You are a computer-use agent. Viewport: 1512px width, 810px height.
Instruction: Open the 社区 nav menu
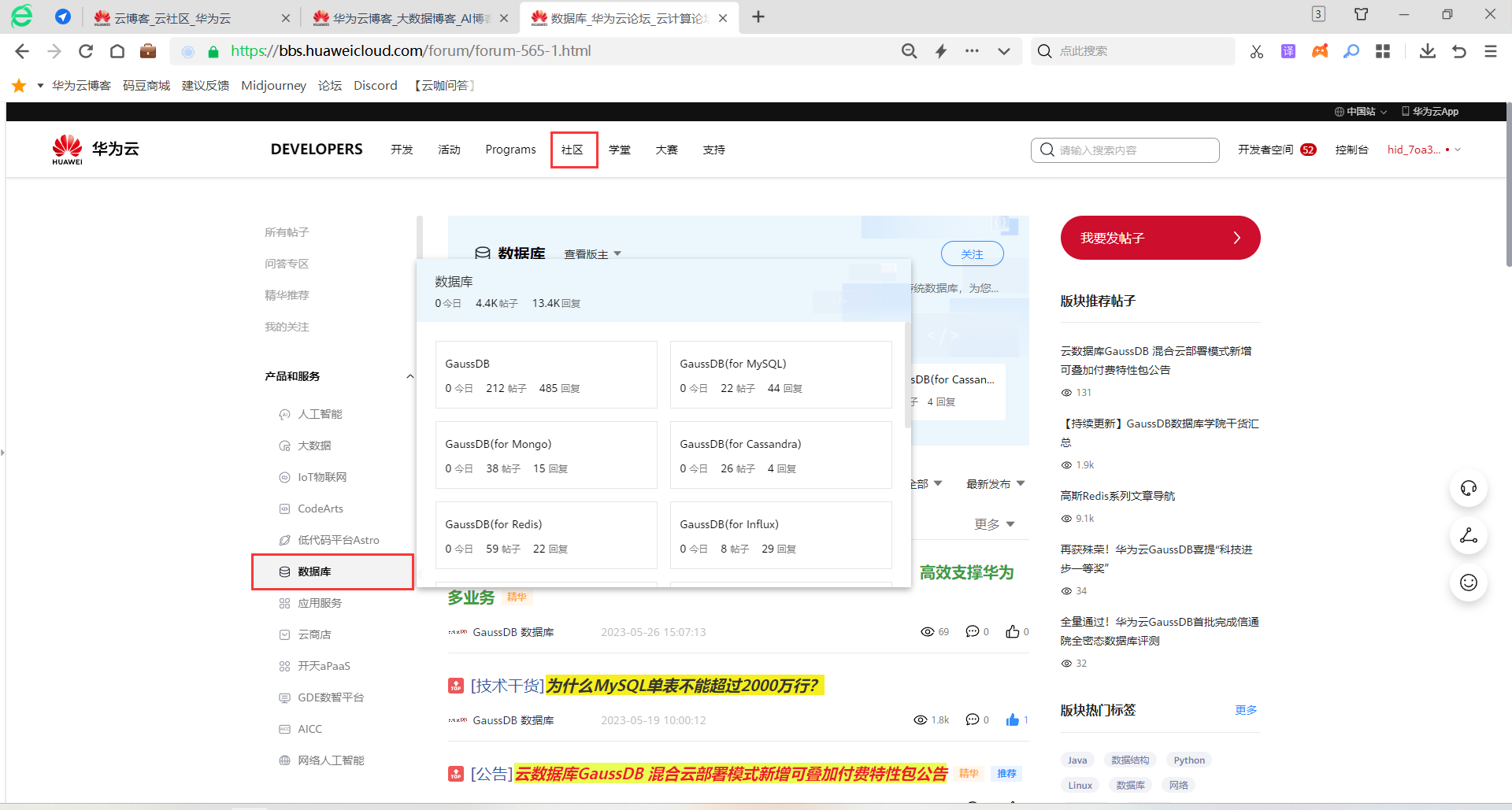pos(573,150)
